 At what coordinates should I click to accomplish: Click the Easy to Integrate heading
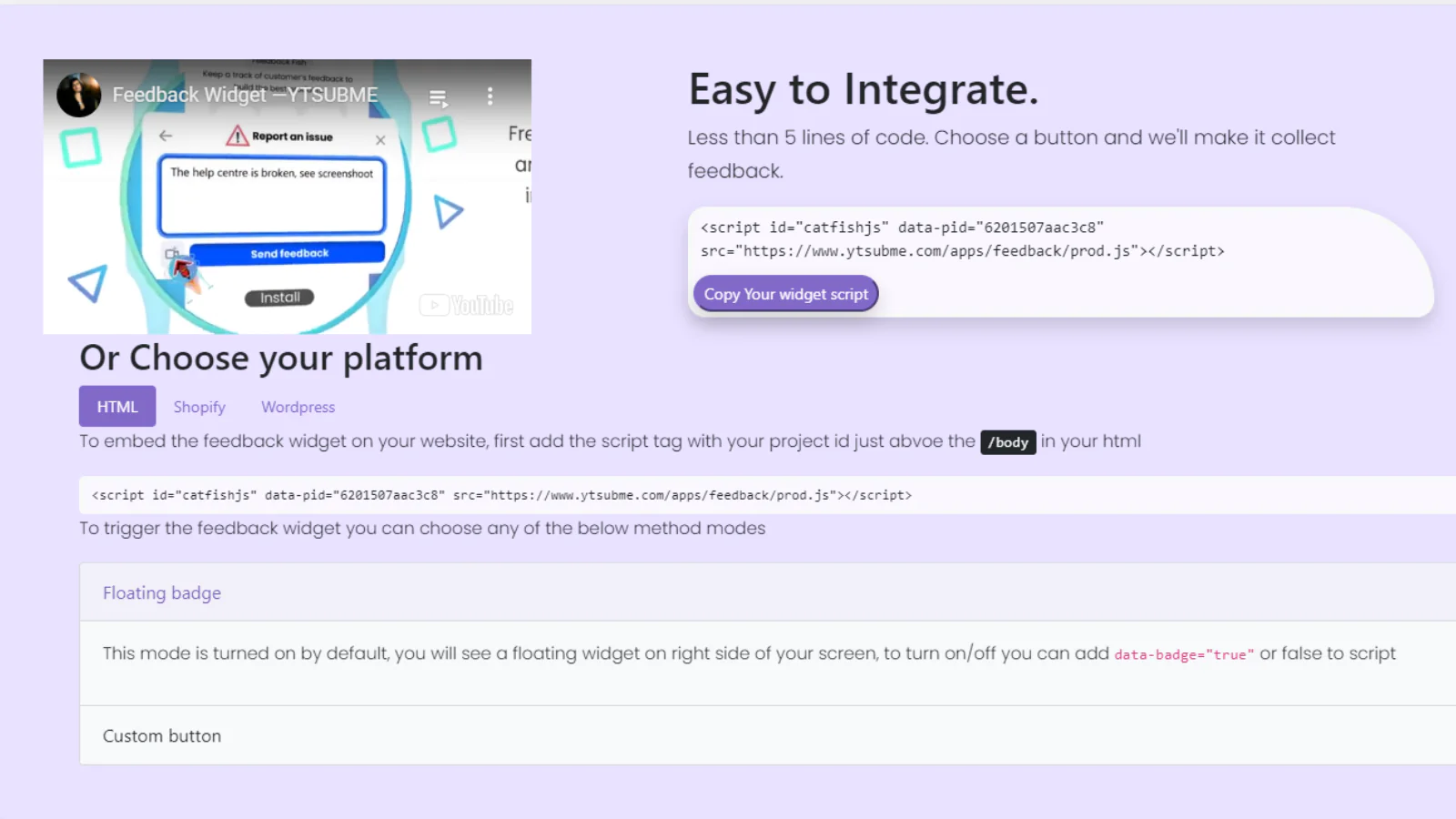pos(864,89)
